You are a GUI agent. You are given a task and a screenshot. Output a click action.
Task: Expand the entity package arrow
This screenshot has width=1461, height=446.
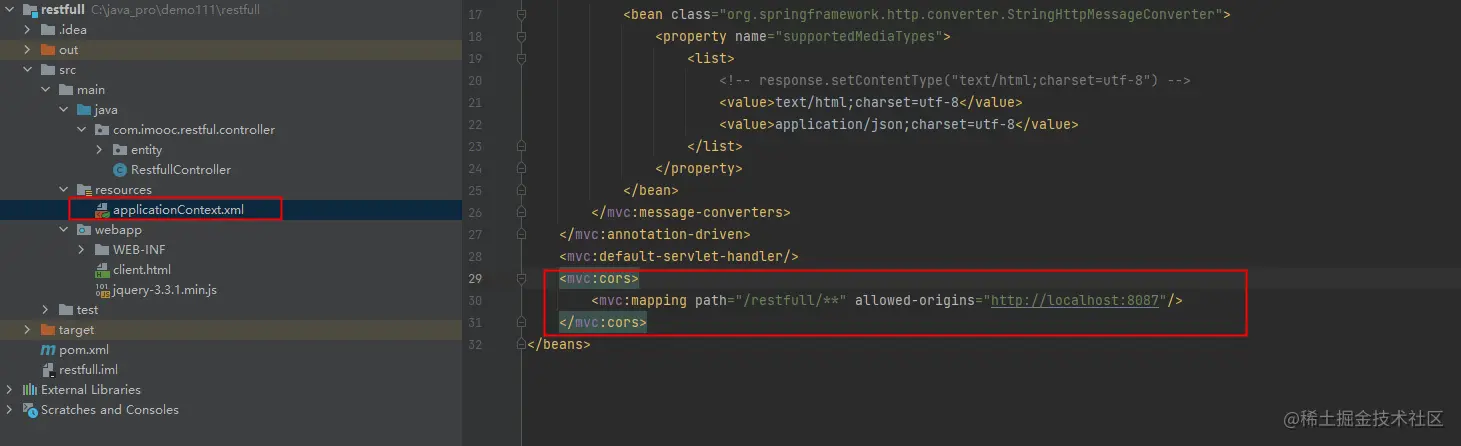[100, 150]
